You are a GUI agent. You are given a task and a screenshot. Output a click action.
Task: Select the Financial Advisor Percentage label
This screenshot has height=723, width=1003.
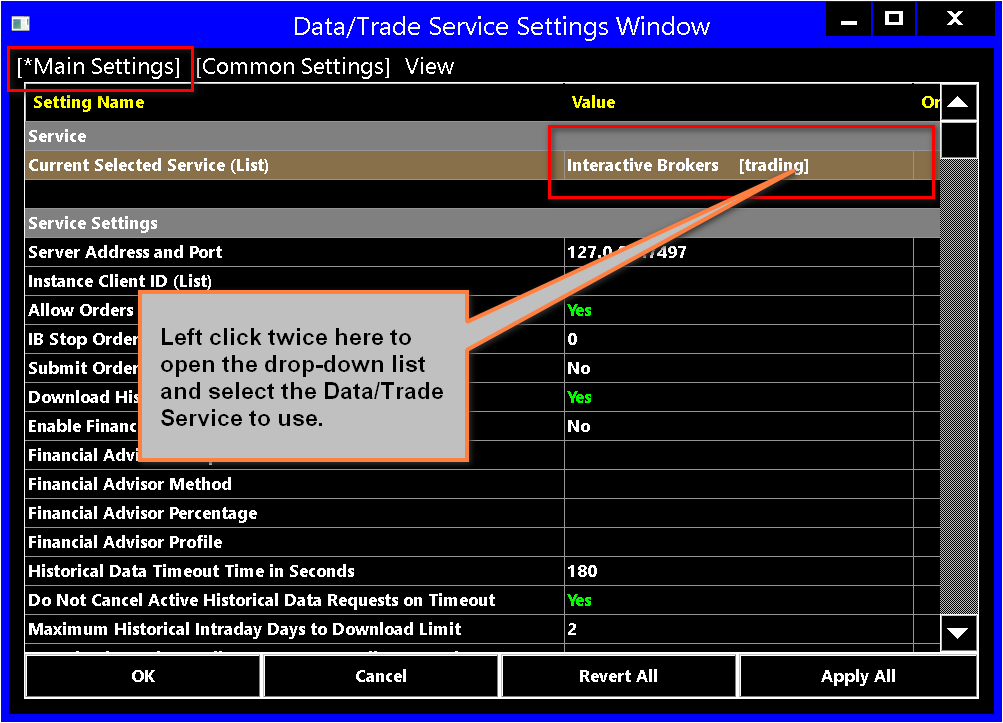(x=143, y=513)
